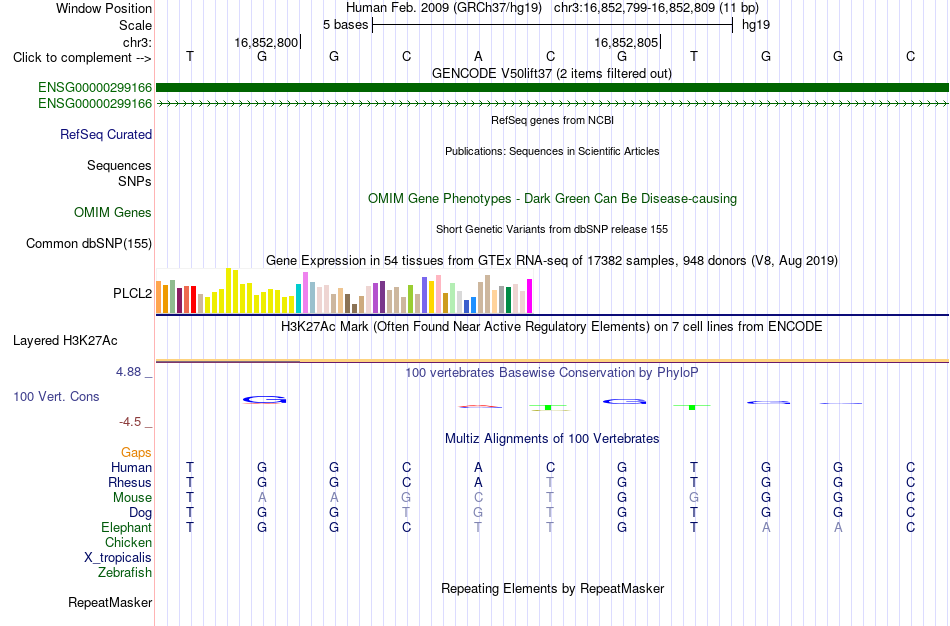Image resolution: width=950 pixels, height=626 pixels.
Task: Click the -4.5 lower conservation scale value
Action: click(130, 422)
